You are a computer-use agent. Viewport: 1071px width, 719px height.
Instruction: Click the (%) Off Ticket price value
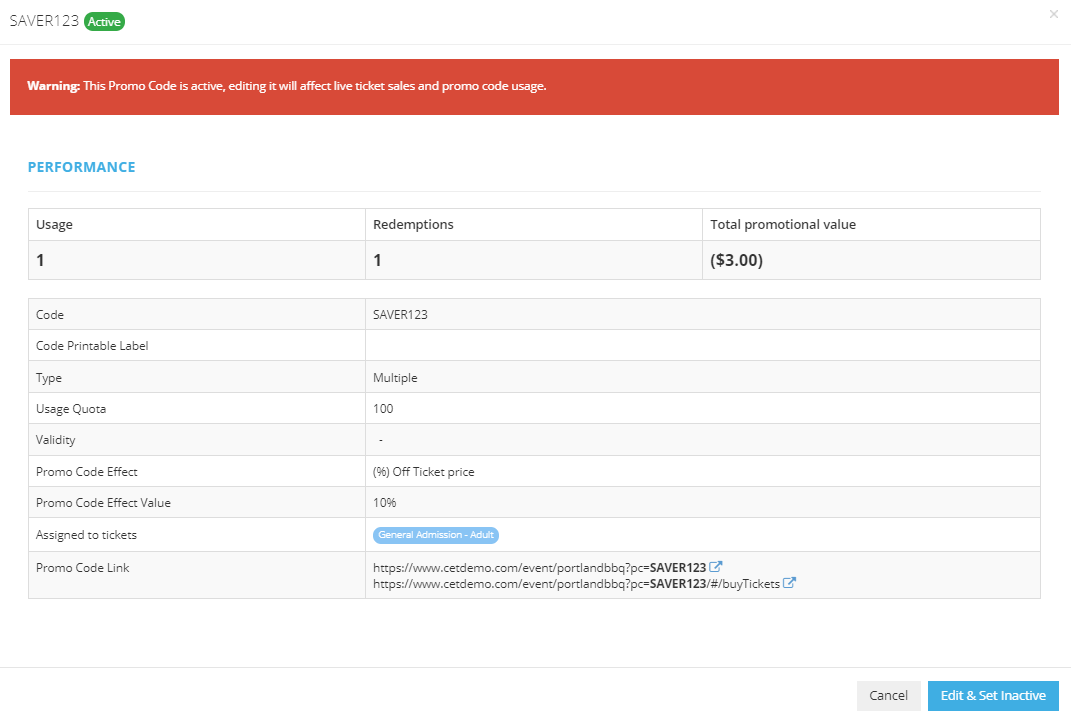[423, 472]
